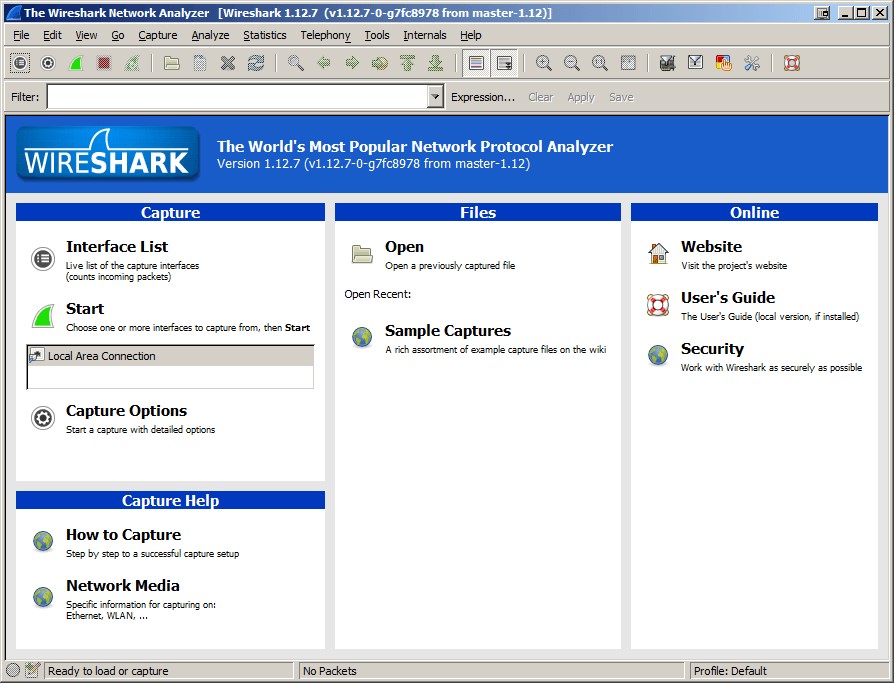Close this capture file with the X icon
The width and height of the screenshot is (894, 683).
(227, 63)
